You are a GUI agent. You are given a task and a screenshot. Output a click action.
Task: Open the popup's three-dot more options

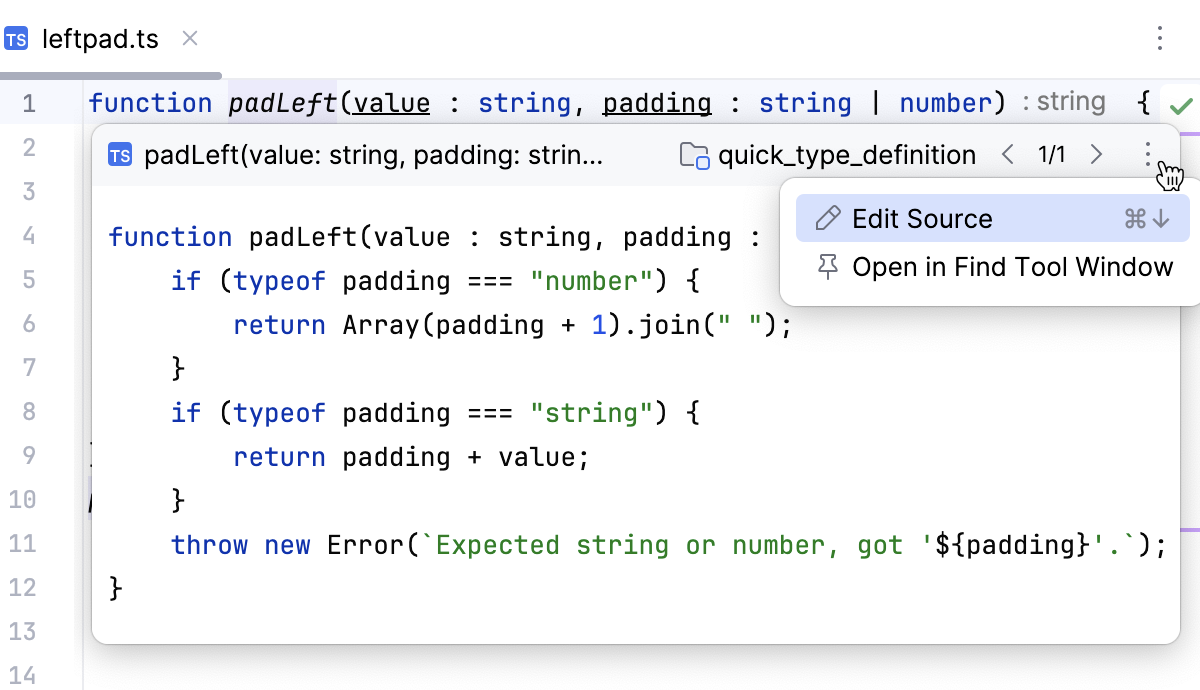(x=1148, y=154)
